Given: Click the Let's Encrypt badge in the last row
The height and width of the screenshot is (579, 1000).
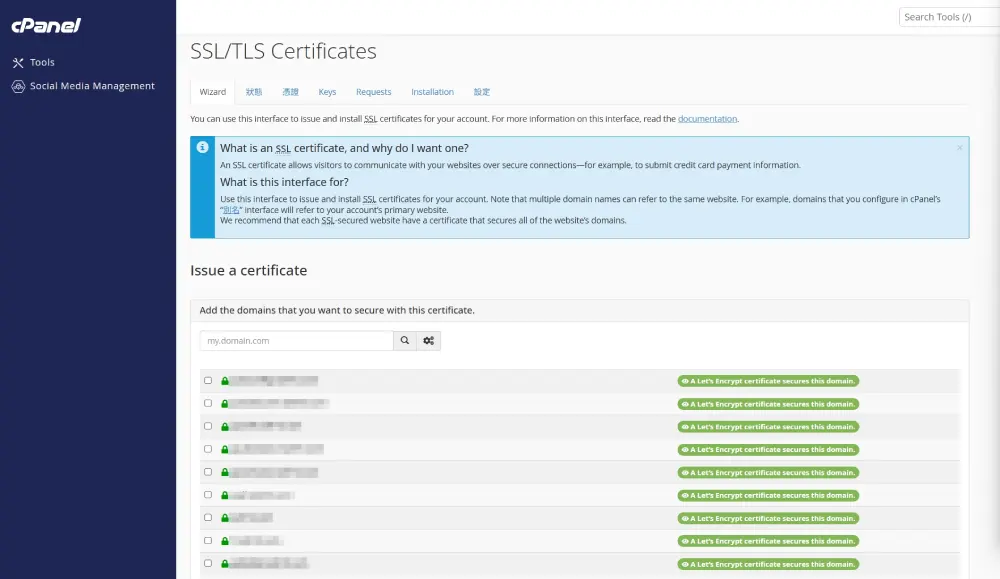Looking at the screenshot, I should pyautogui.click(x=768, y=564).
